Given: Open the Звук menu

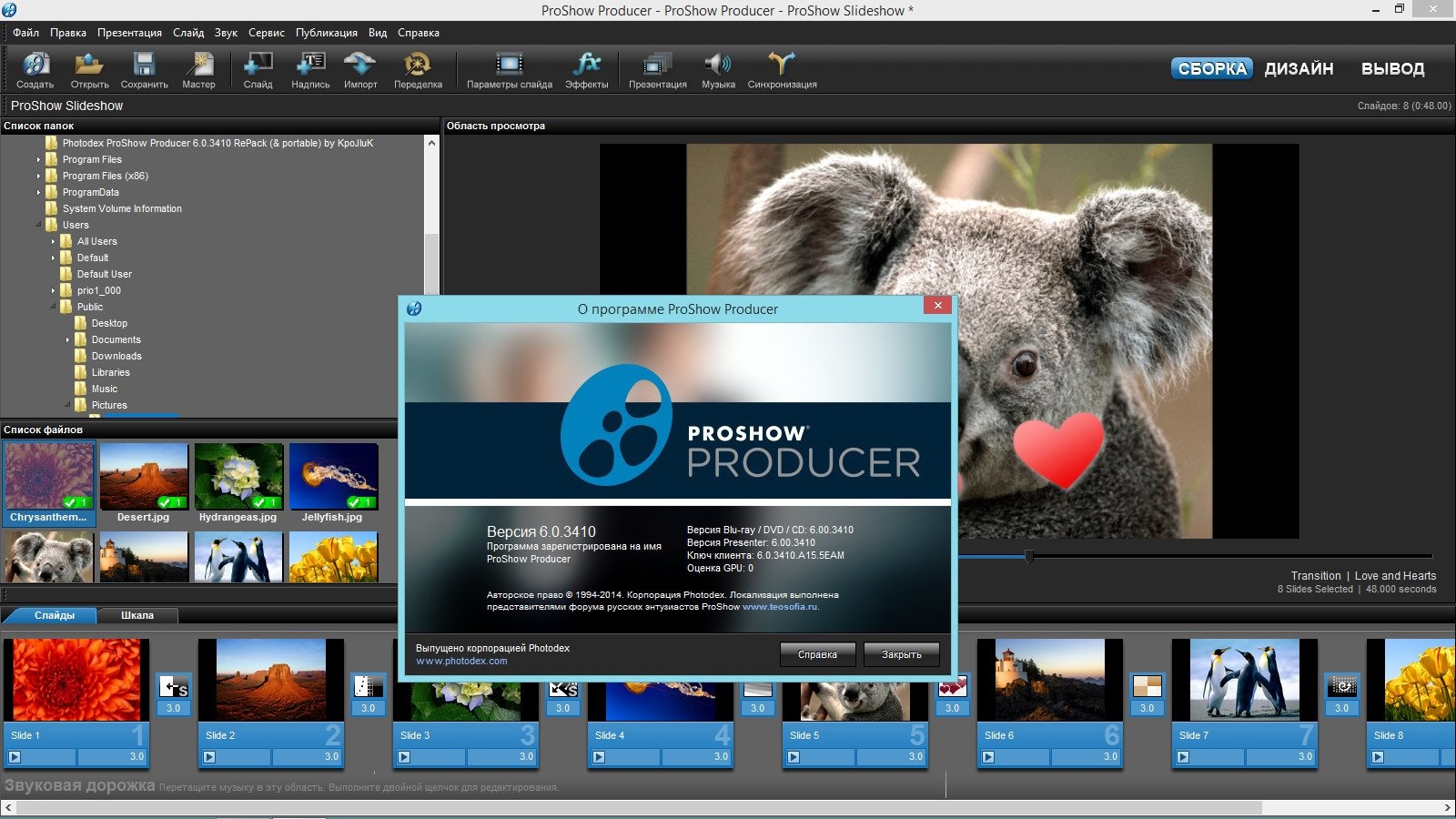Looking at the screenshot, I should pyautogui.click(x=226, y=33).
